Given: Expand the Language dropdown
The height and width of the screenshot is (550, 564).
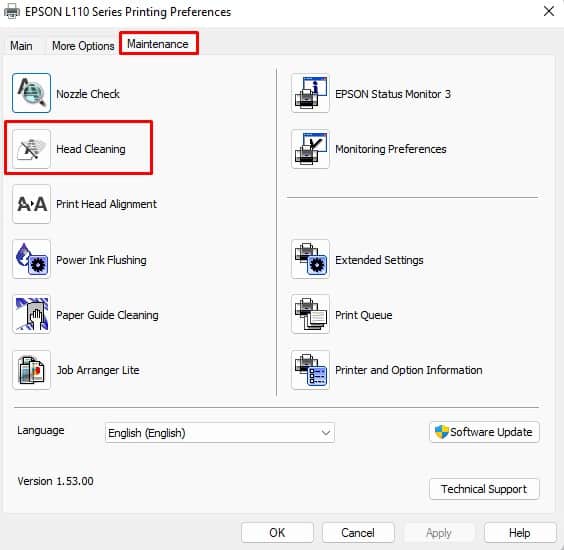Looking at the screenshot, I should click(x=220, y=433).
